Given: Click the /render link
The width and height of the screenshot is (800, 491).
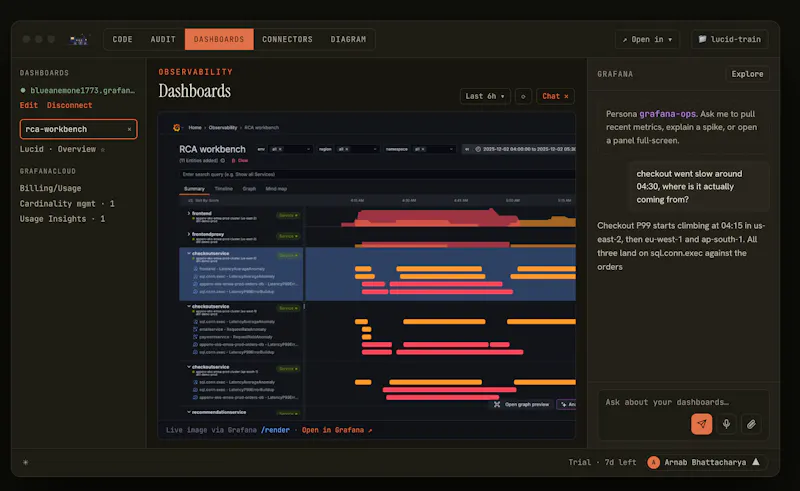Looking at the screenshot, I should [x=275, y=430].
